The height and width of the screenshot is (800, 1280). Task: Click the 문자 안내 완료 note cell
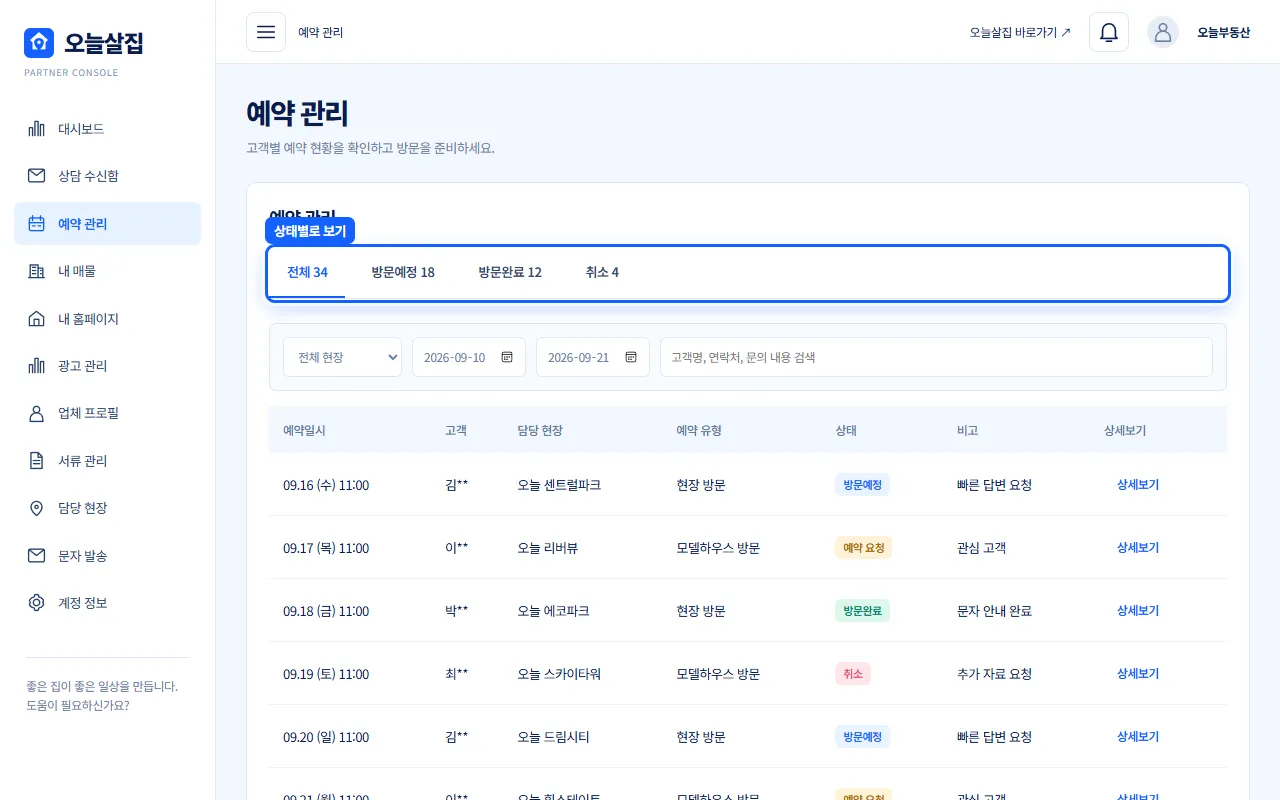coord(994,611)
